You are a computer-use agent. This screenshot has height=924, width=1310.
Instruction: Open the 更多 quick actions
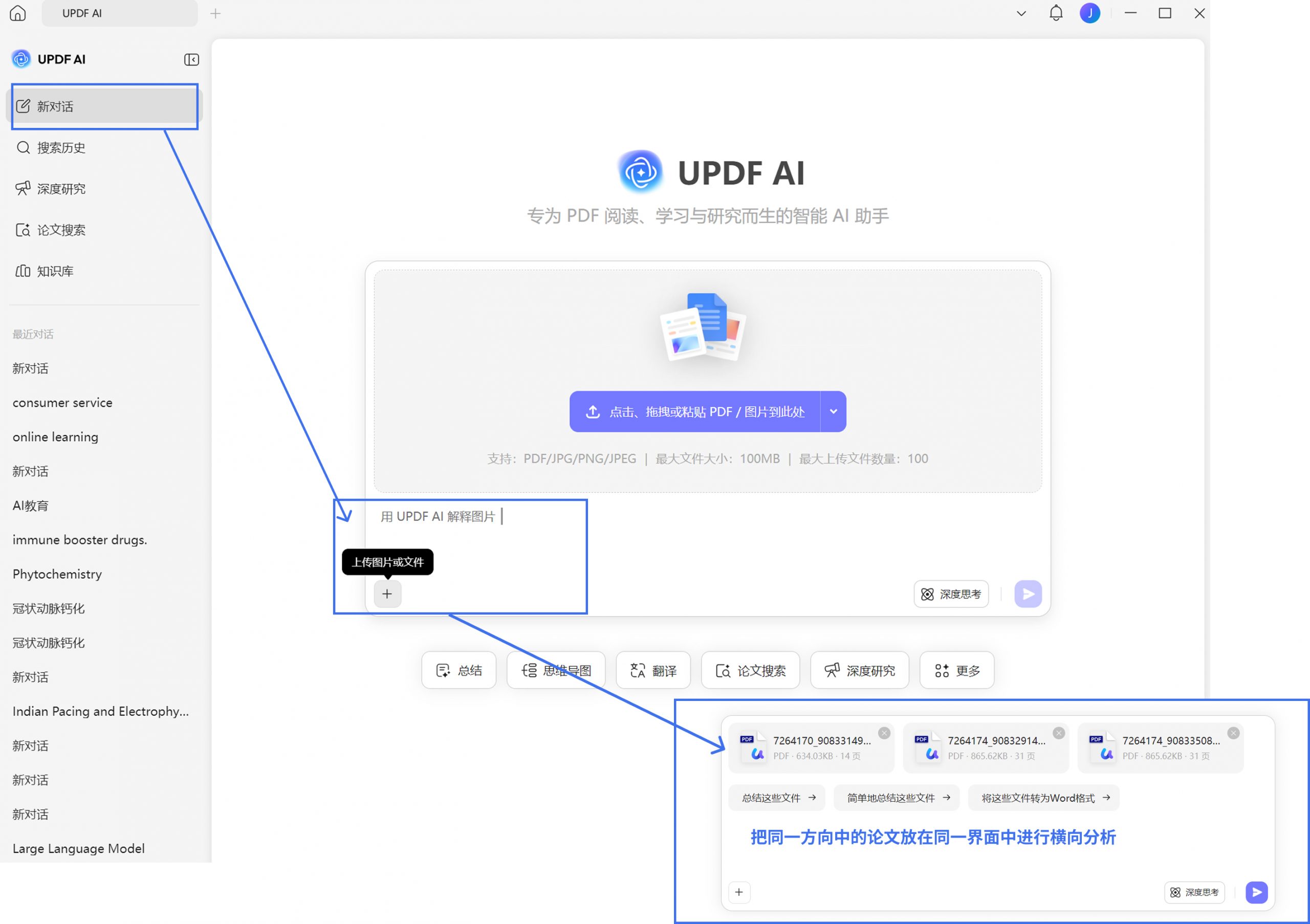click(957, 670)
